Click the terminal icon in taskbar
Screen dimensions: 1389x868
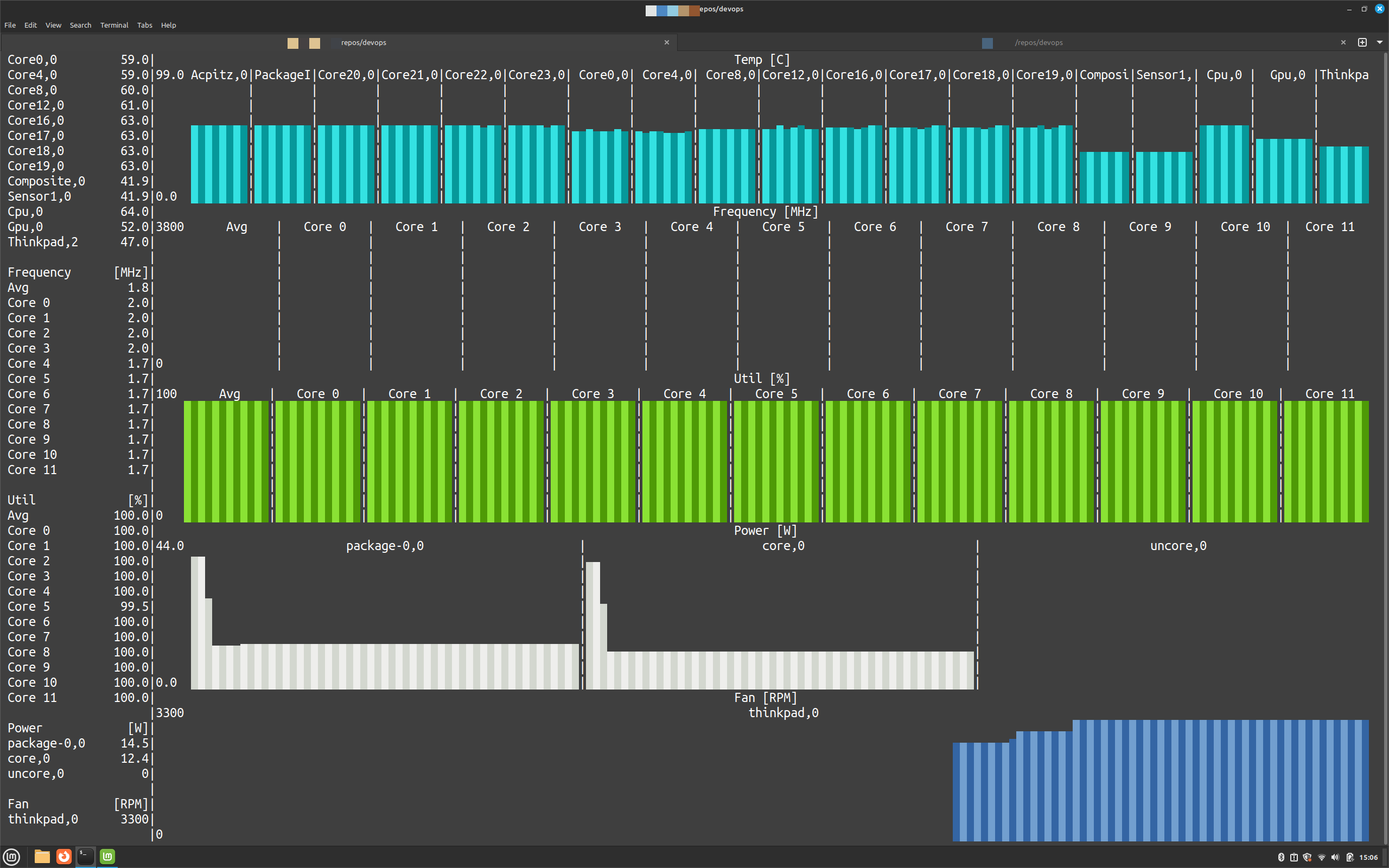click(86, 857)
